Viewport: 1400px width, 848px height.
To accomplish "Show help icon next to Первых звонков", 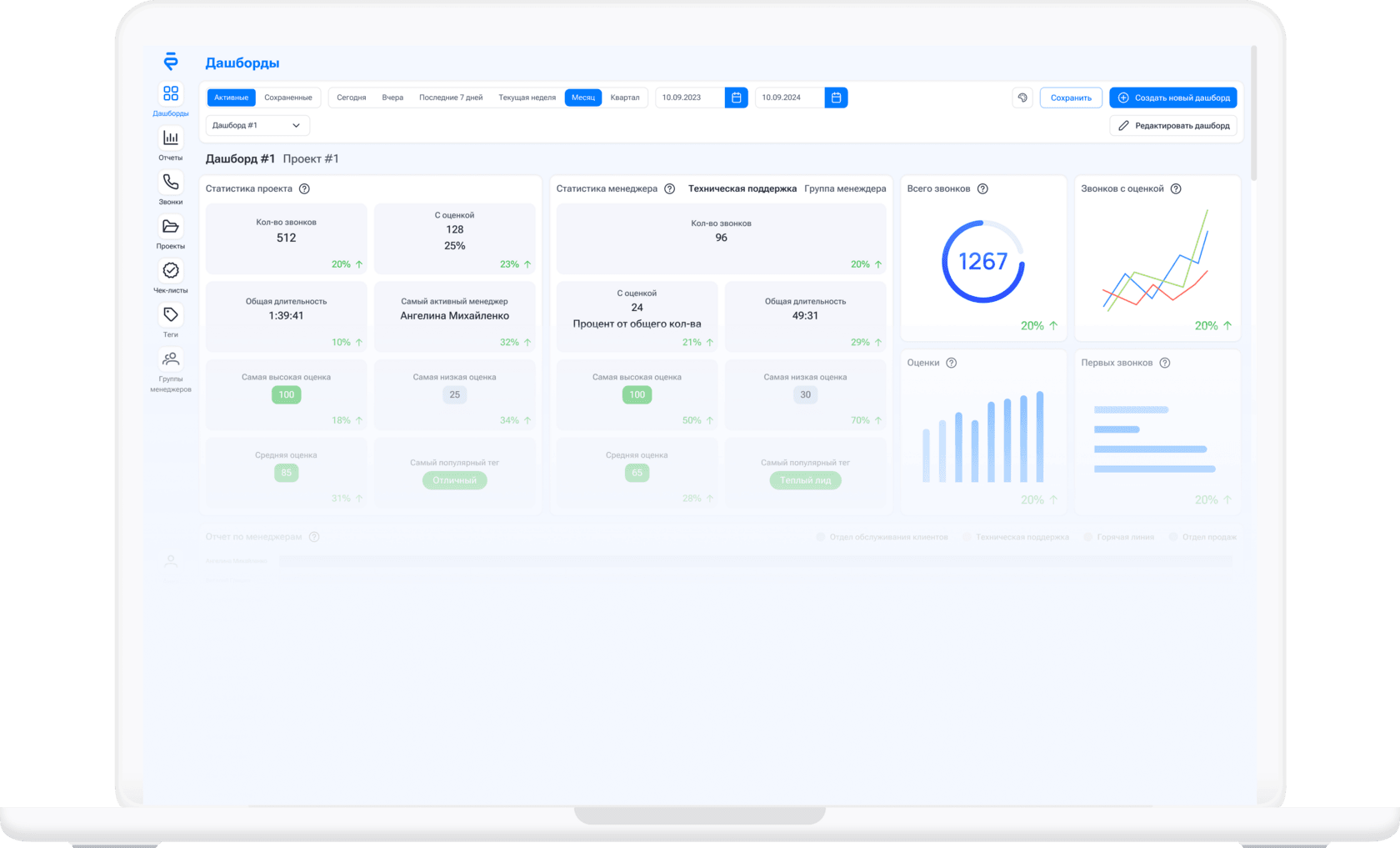I will pos(1165,363).
